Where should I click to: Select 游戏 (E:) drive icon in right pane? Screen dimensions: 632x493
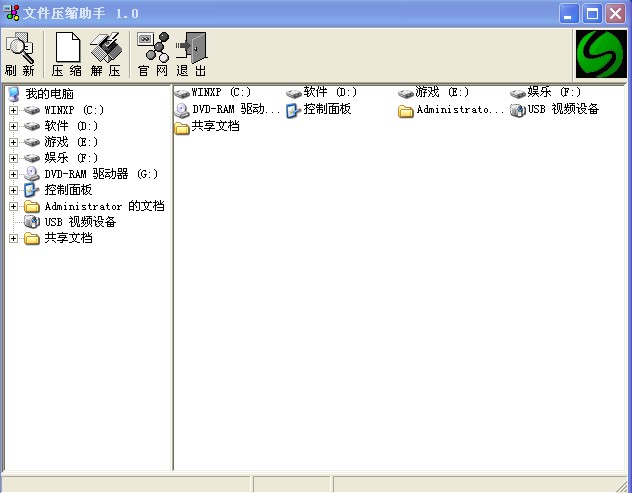[x=406, y=94]
